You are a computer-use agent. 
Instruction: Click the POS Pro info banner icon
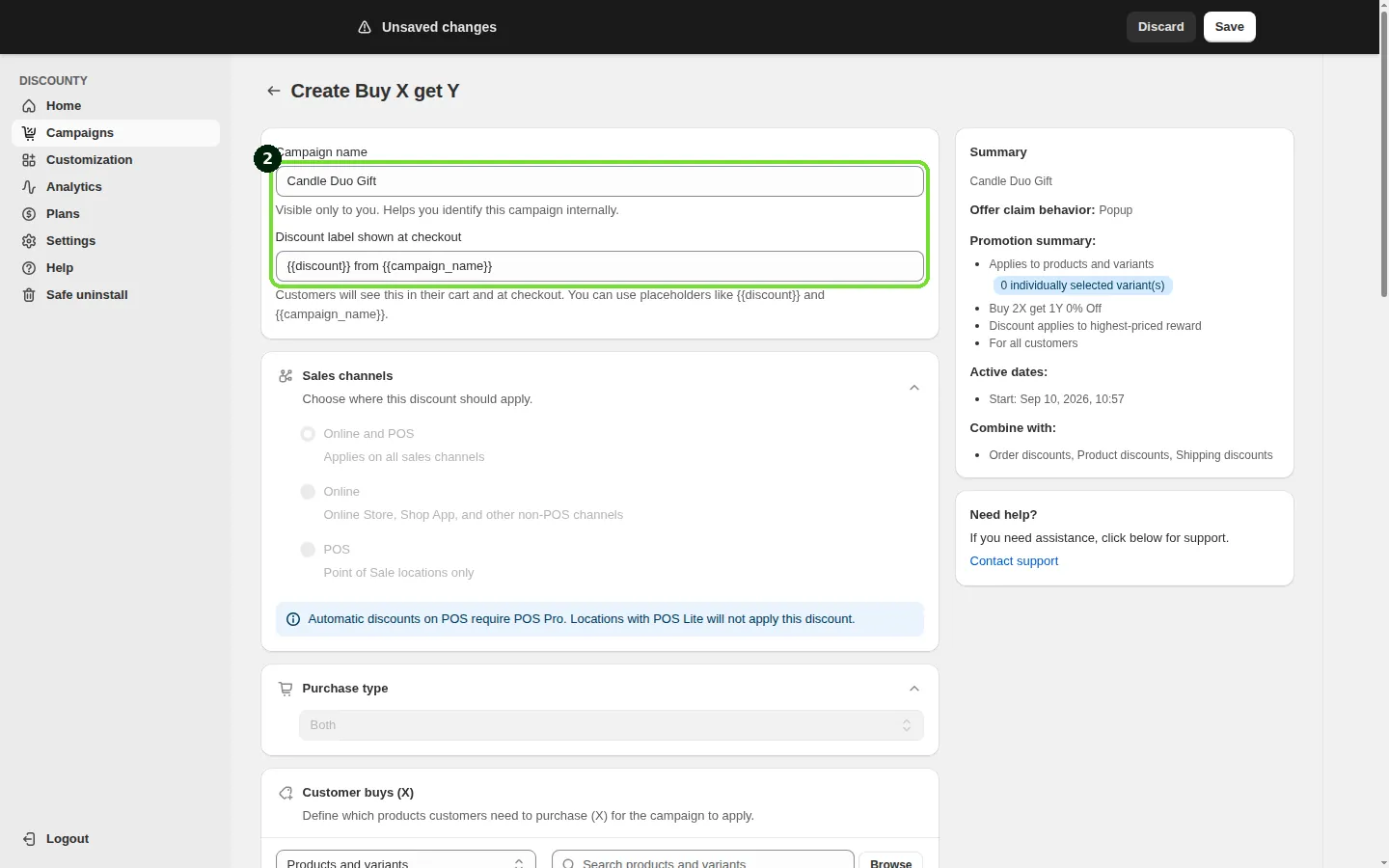pyautogui.click(x=293, y=619)
